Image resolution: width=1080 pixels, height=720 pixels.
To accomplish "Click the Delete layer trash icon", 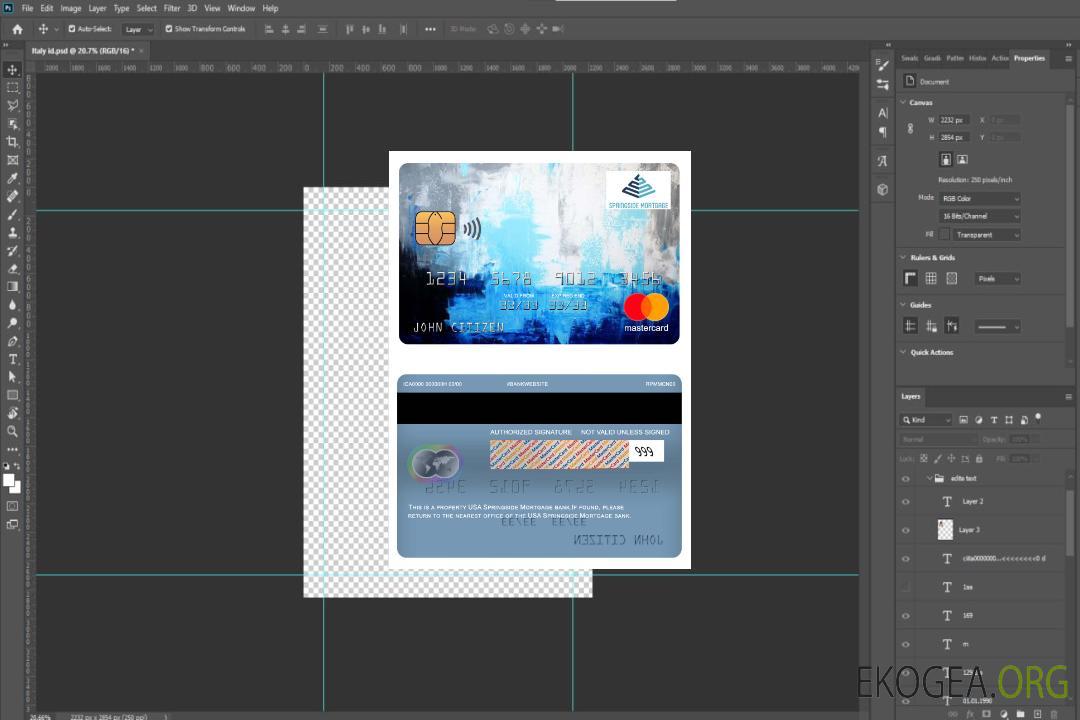I will pos(1054,714).
